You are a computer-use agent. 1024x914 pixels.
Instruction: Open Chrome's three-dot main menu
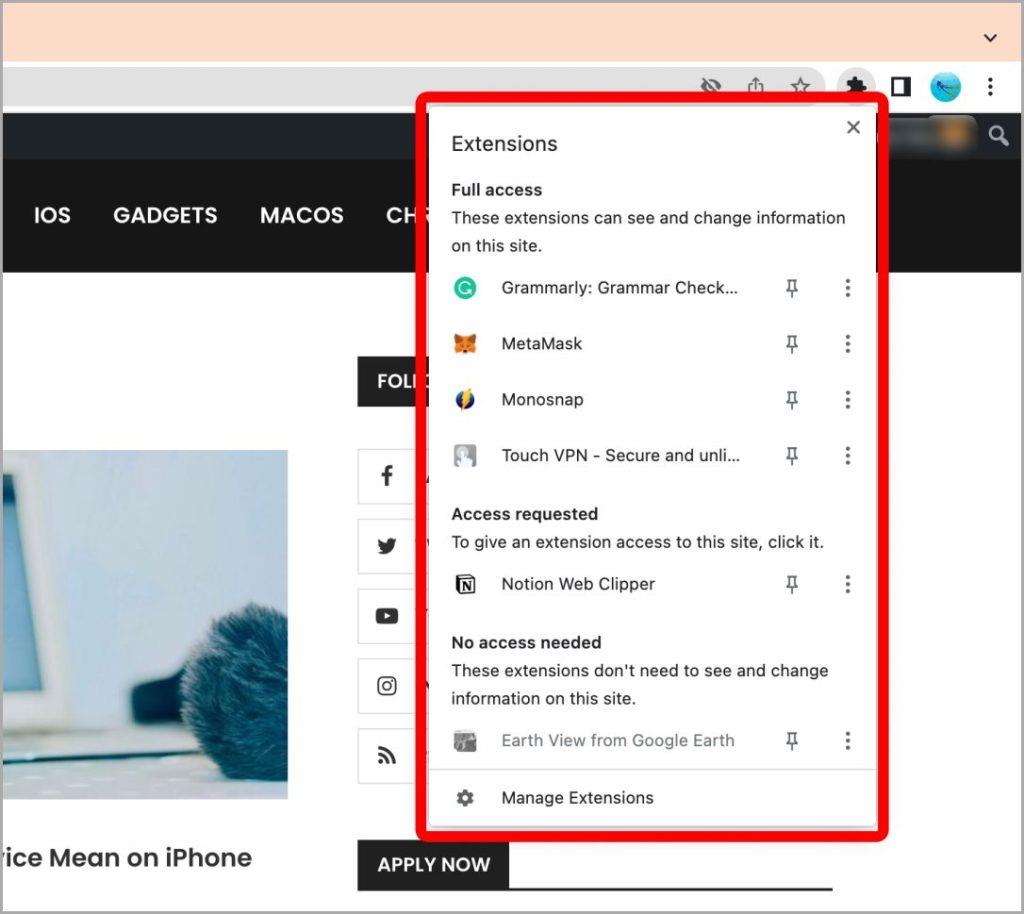(x=990, y=86)
